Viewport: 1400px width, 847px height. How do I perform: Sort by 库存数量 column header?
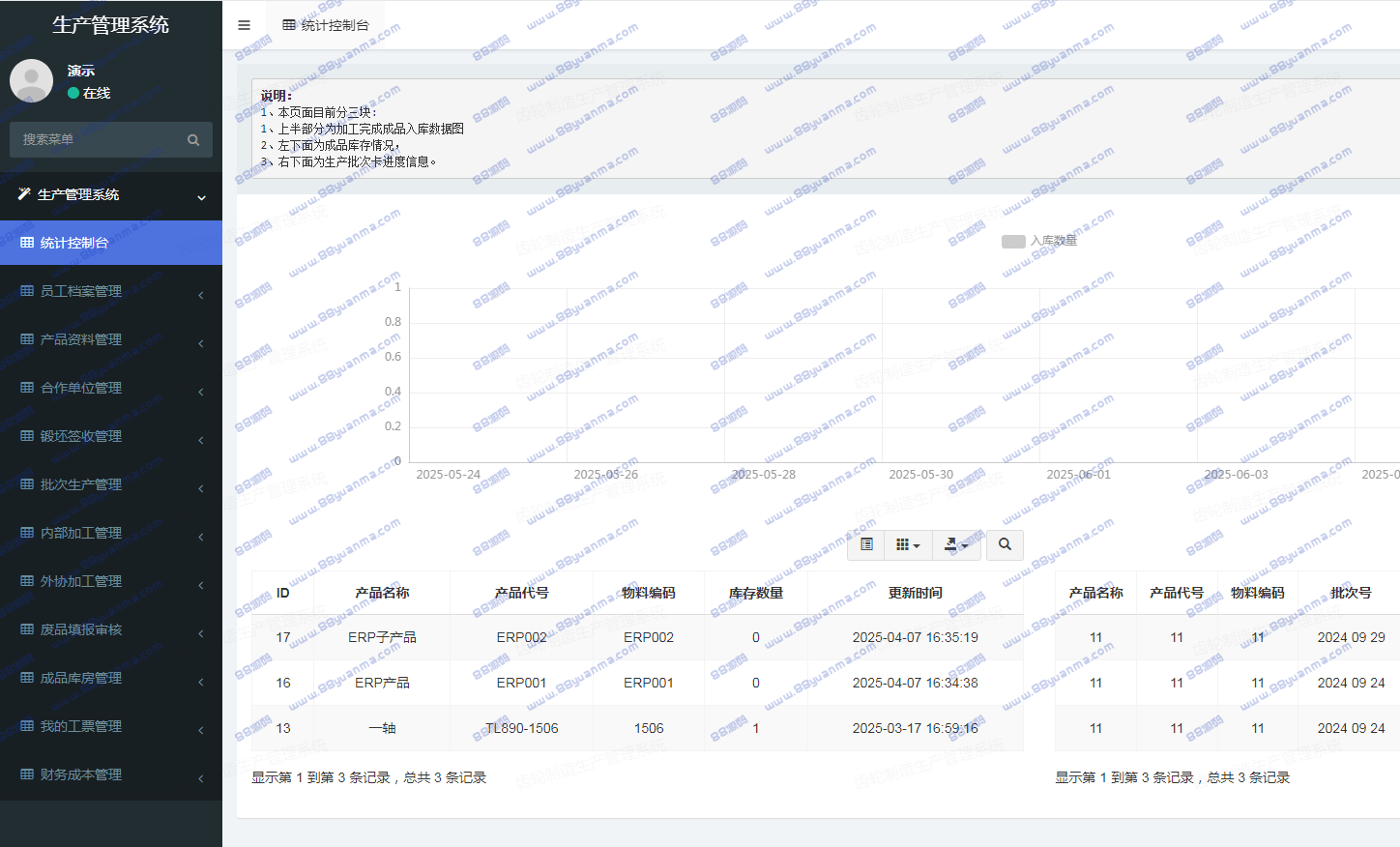point(756,593)
